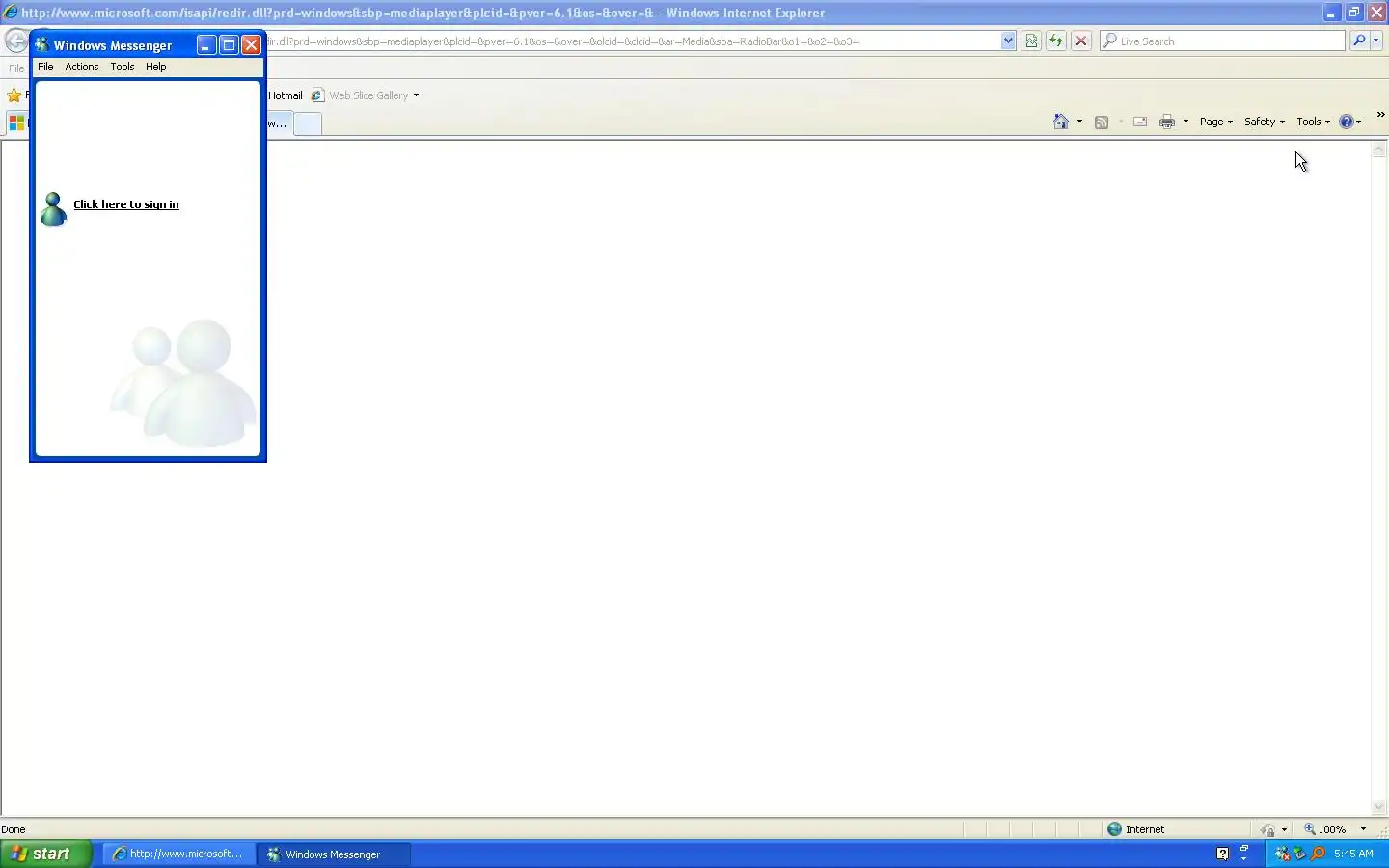Click the zoom magnifier icon in status bar
Image resolution: width=1389 pixels, height=868 pixels.
(1310, 829)
